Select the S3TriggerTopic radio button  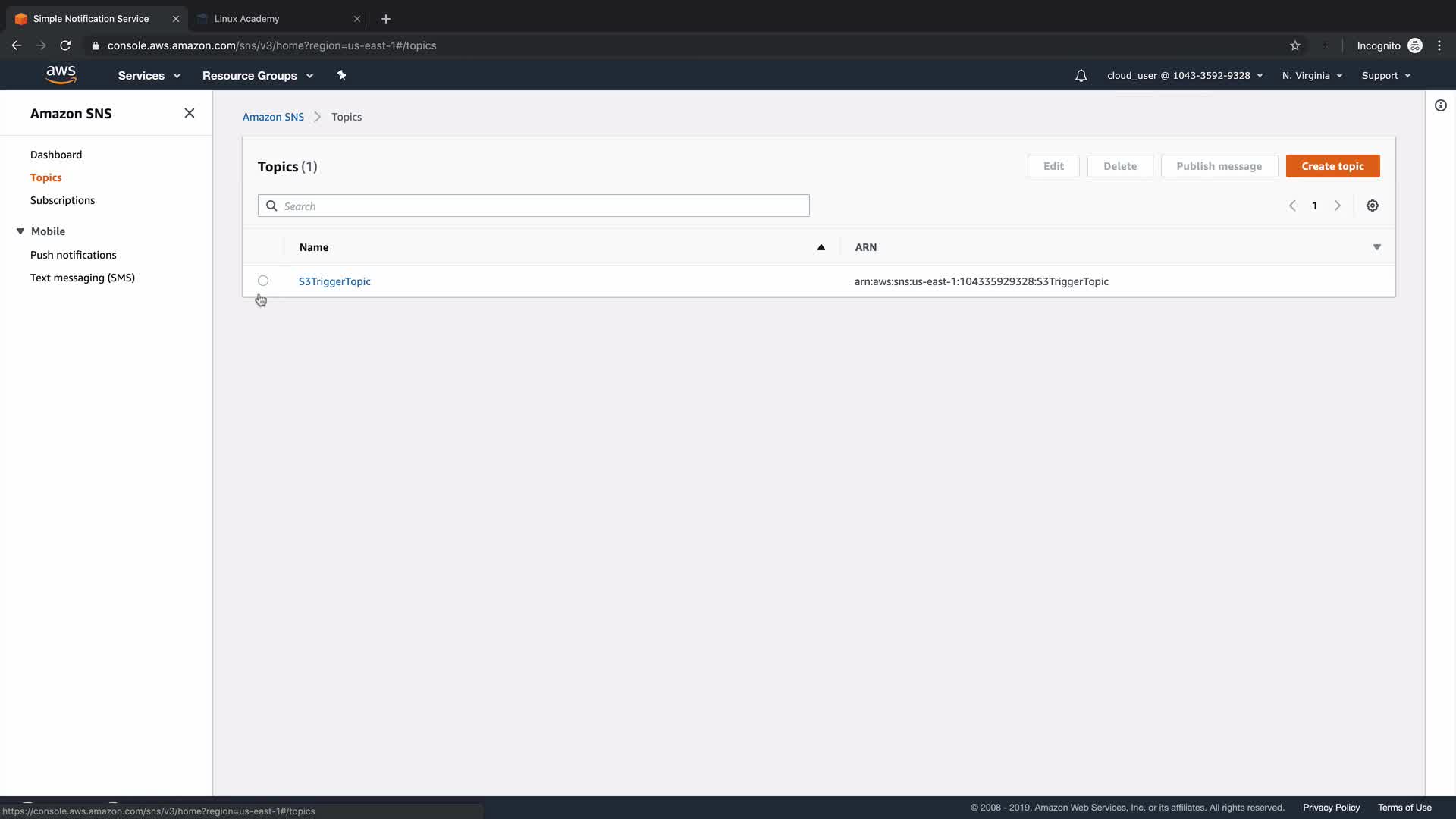click(x=263, y=281)
